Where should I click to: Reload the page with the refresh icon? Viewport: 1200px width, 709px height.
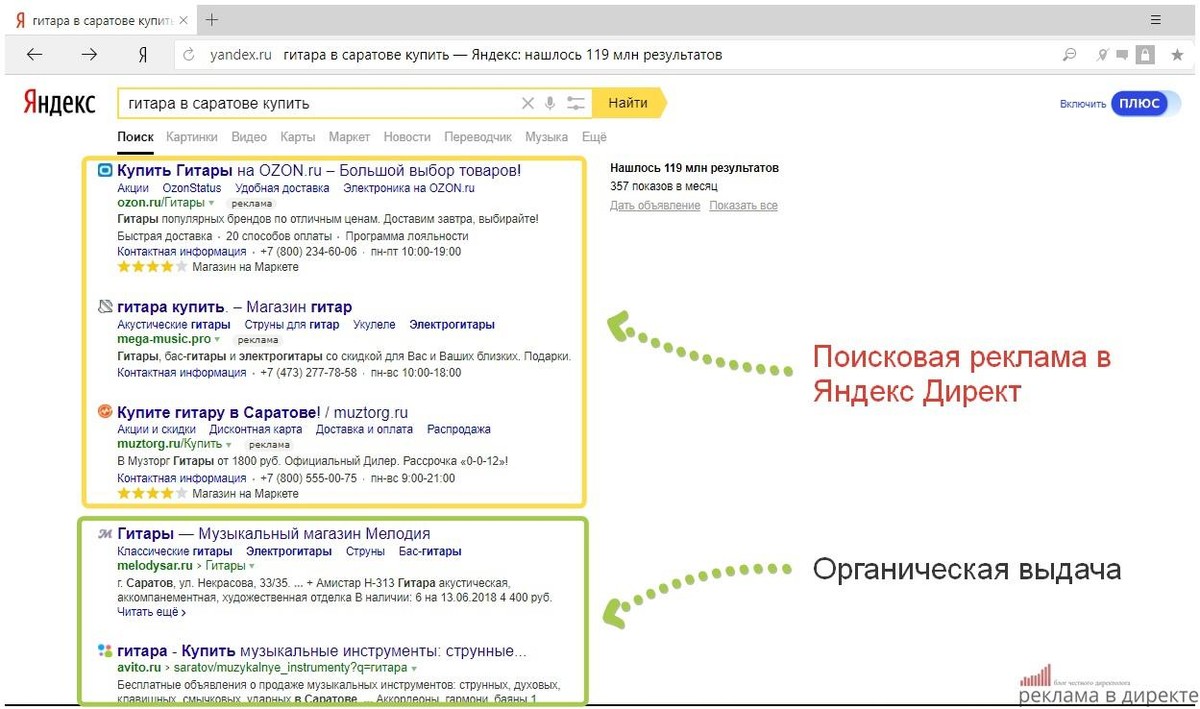[x=190, y=56]
